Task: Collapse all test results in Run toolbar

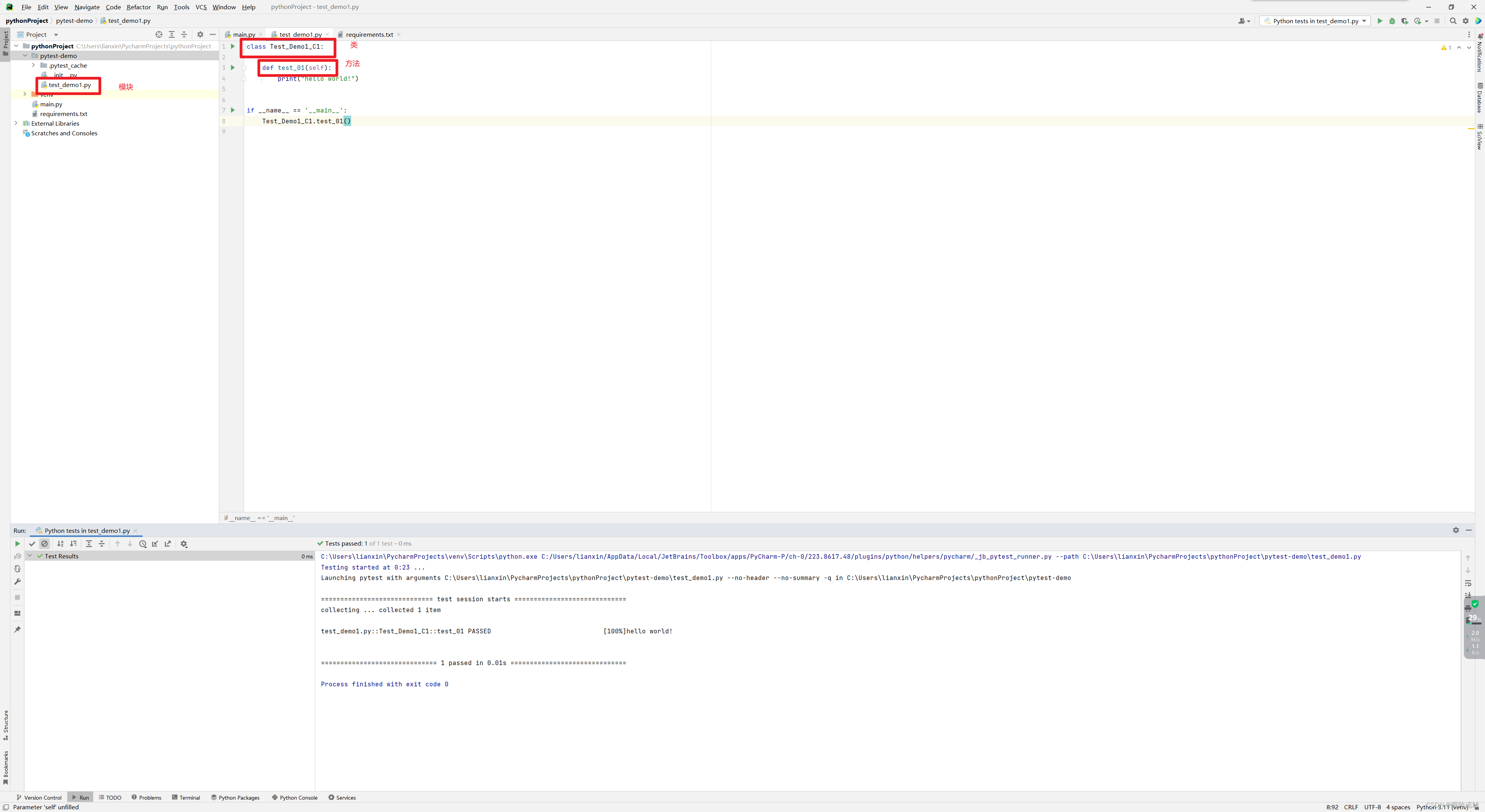Action: coord(101,543)
